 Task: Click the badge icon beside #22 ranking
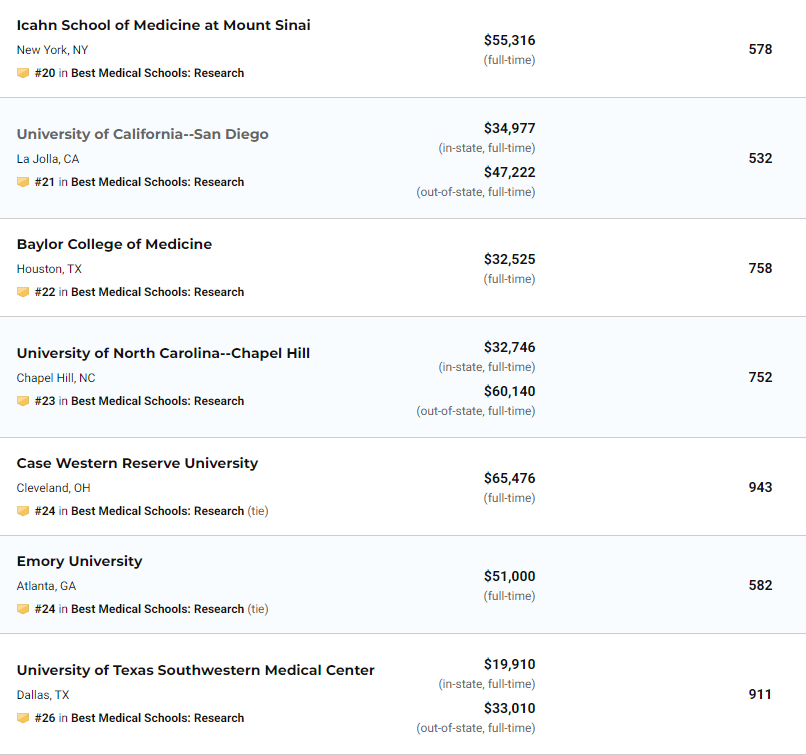[x=23, y=292]
